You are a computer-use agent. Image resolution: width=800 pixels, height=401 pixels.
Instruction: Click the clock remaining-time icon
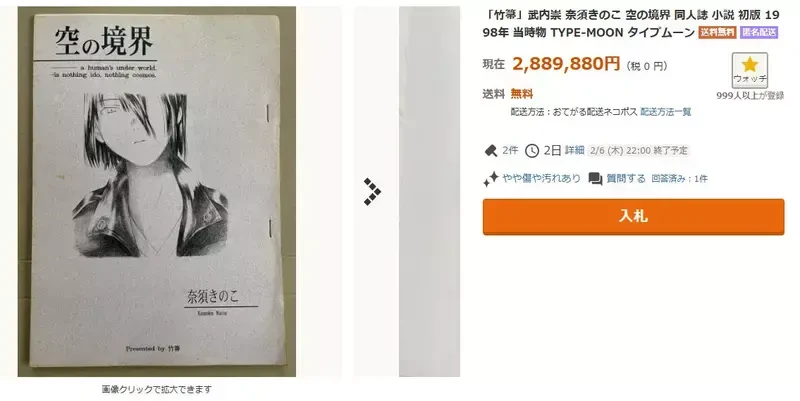532,151
